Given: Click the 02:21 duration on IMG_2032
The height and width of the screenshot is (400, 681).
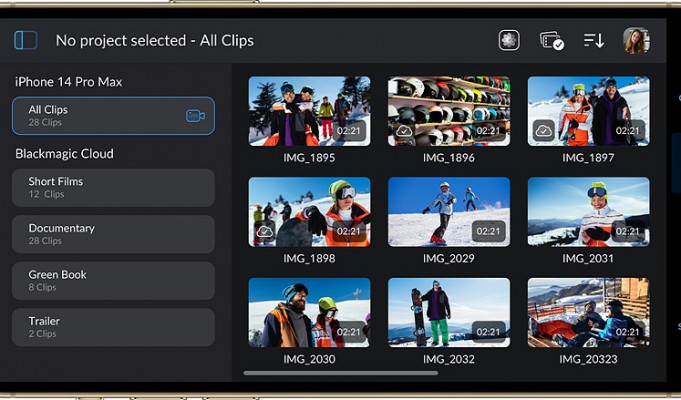Looking at the screenshot, I should 489,332.
